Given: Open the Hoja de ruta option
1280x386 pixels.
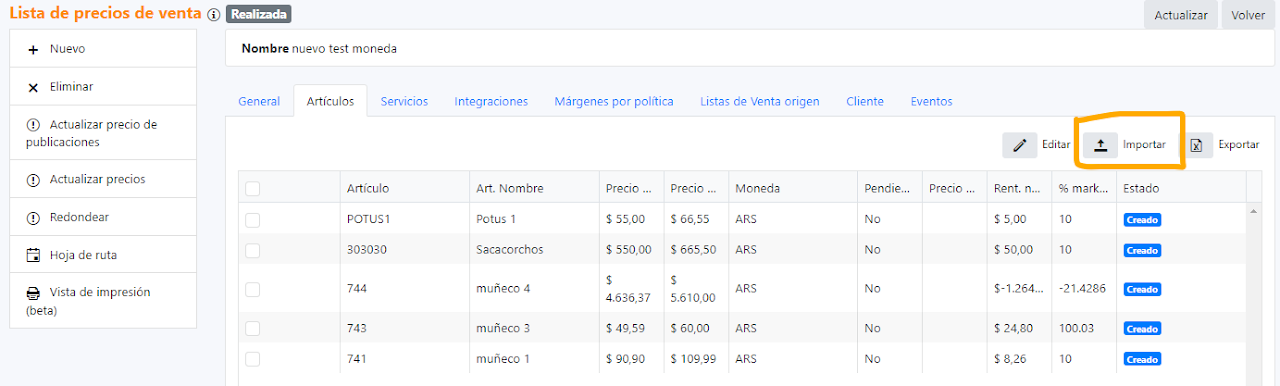Looking at the screenshot, I should [x=103, y=255].
